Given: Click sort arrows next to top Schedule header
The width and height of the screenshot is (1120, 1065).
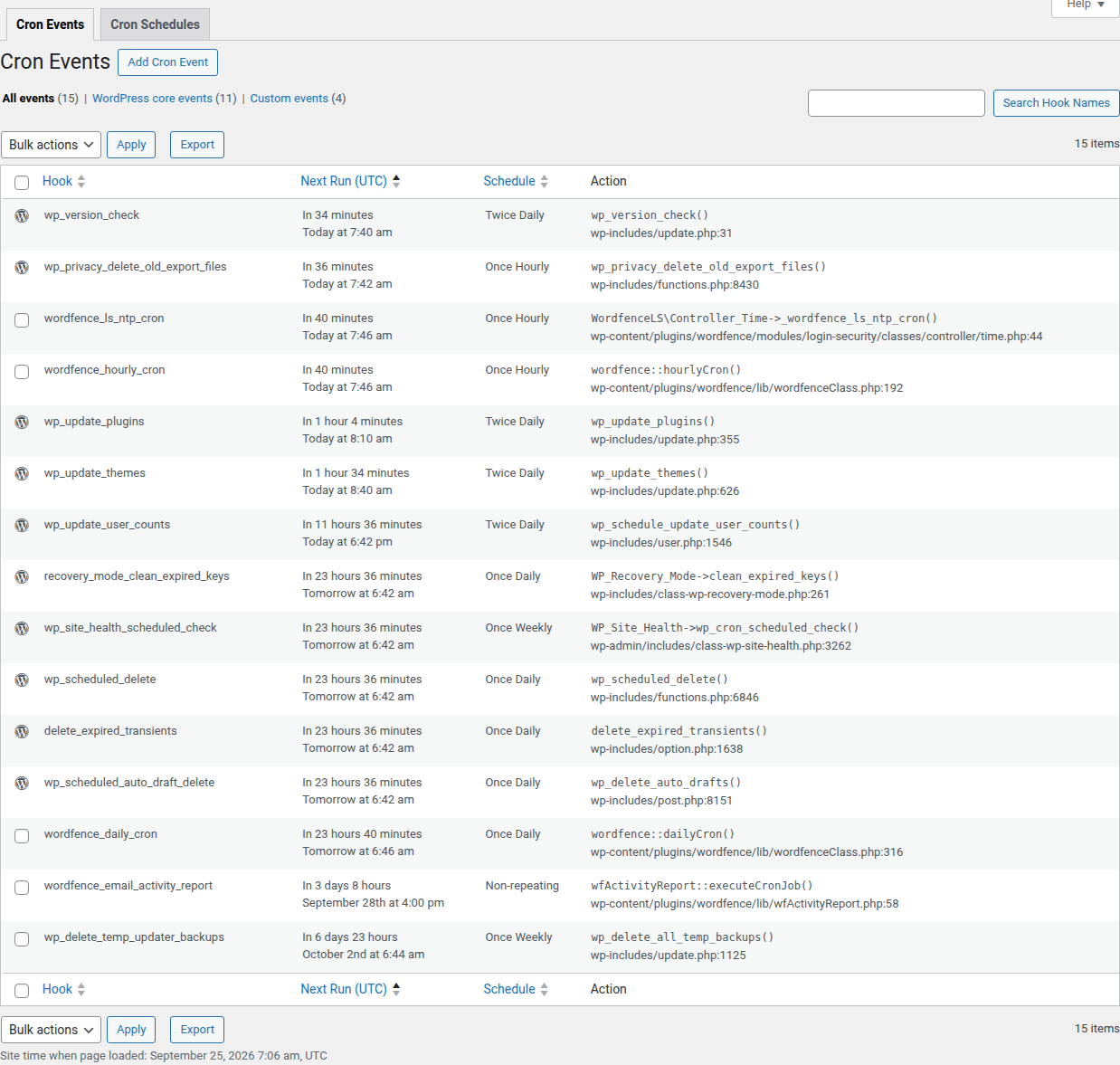Looking at the screenshot, I should click(544, 181).
